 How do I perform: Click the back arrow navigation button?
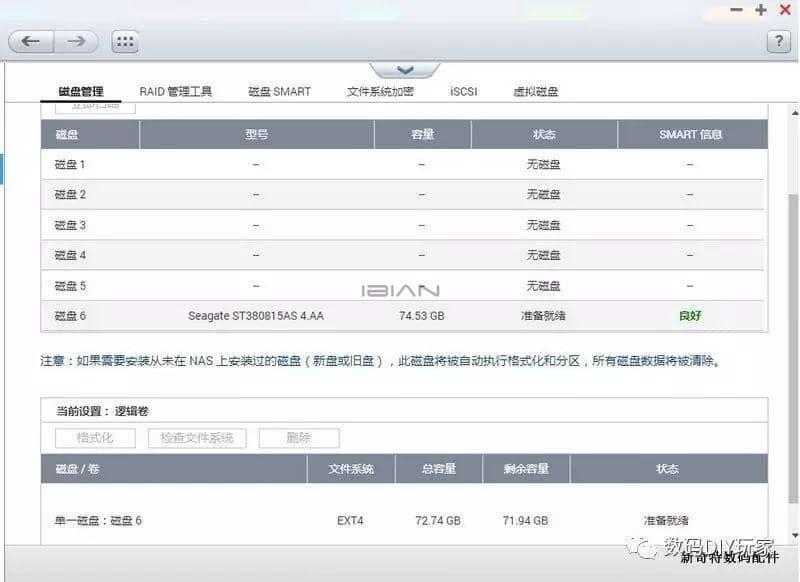[x=30, y=42]
